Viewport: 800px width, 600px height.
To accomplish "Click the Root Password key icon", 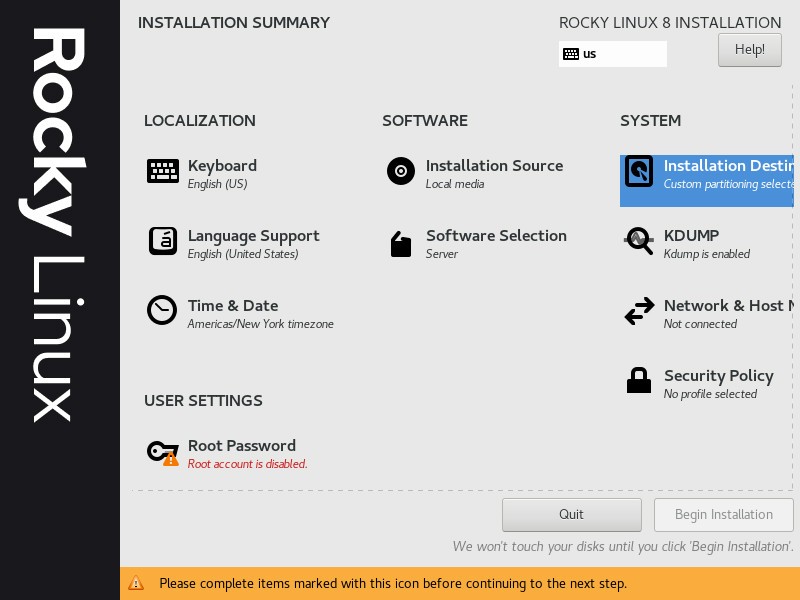I will (x=163, y=453).
